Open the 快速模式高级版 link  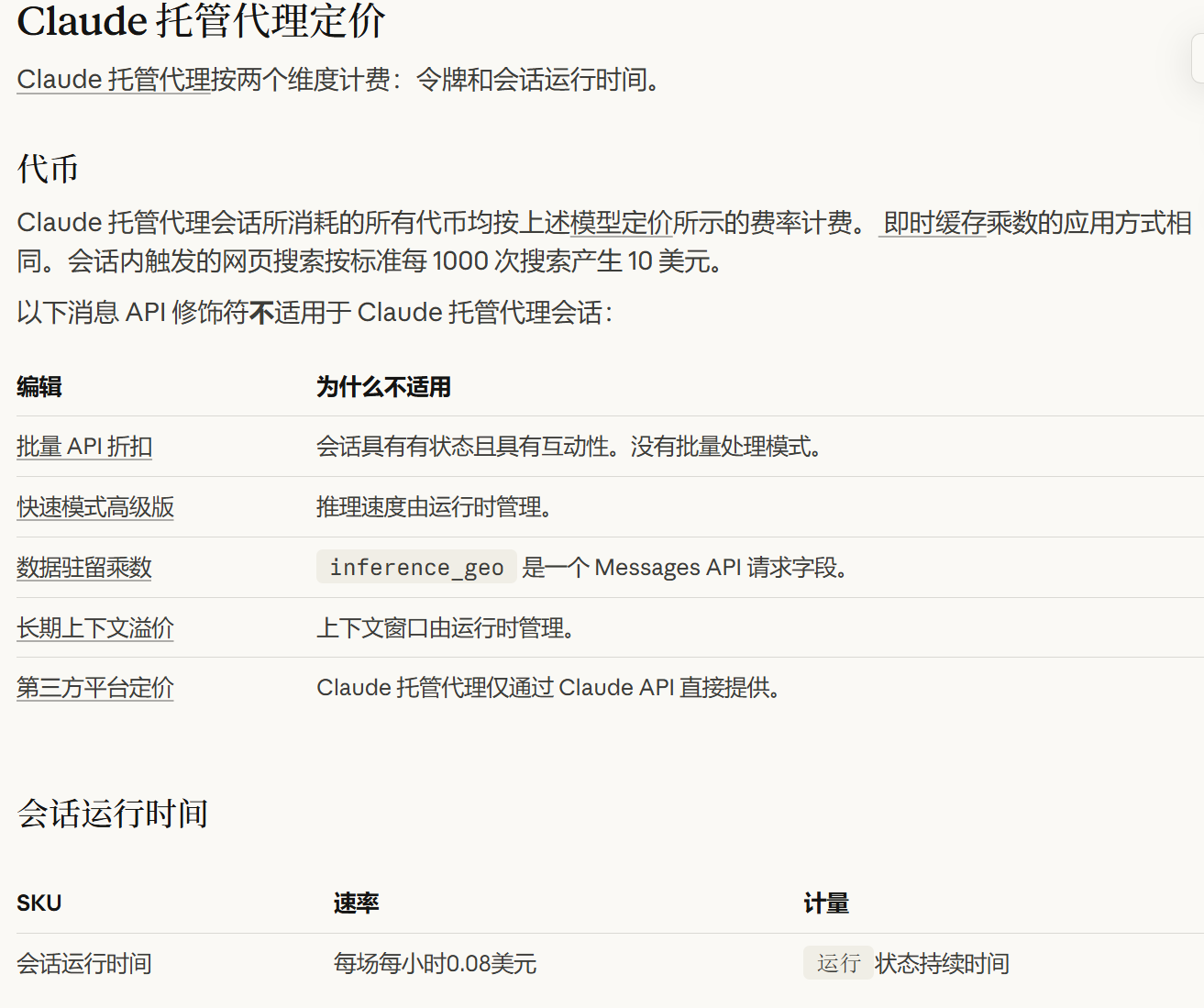(95, 506)
